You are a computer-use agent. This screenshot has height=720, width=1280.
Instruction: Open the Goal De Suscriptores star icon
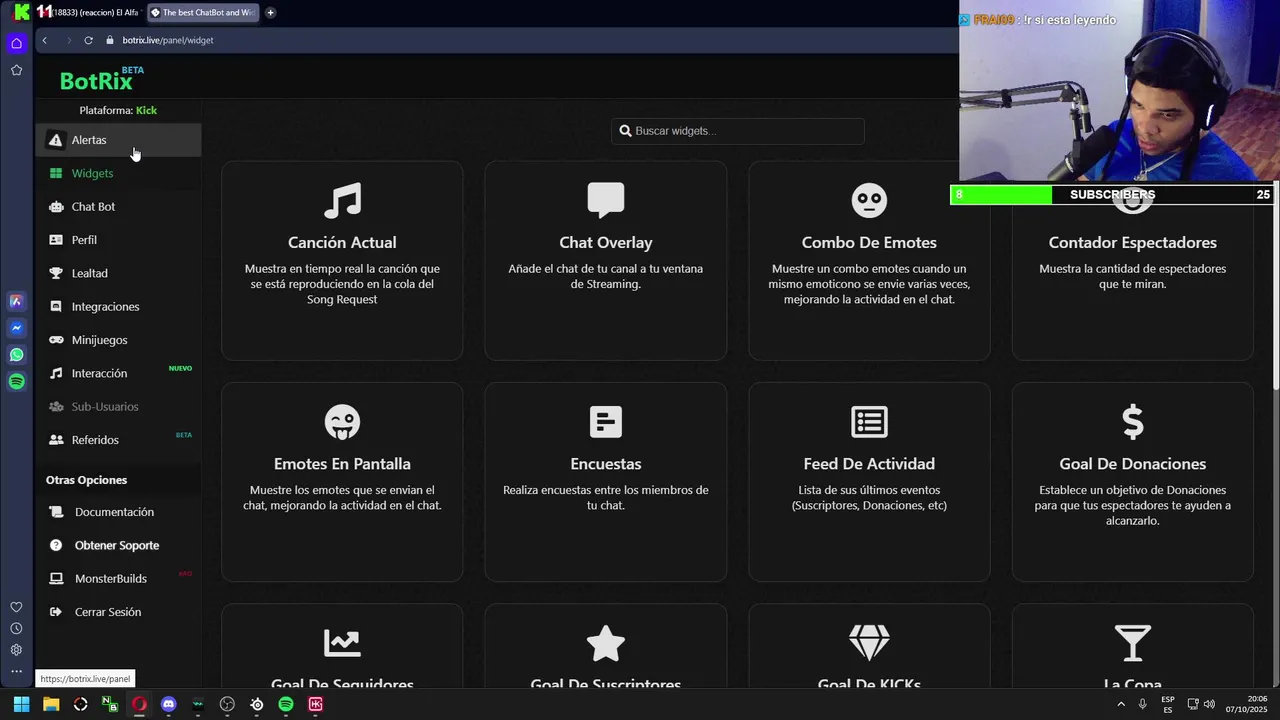(x=606, y=643)
